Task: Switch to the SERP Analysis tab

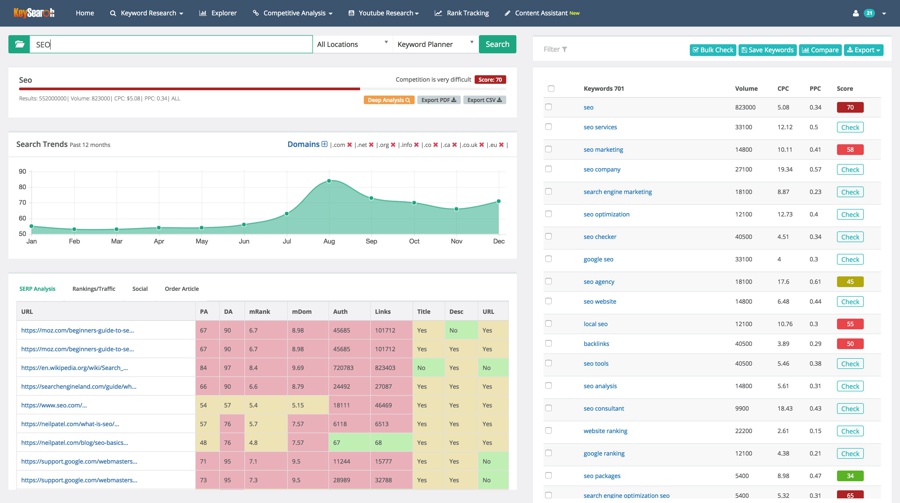Action: click(37, 289)
